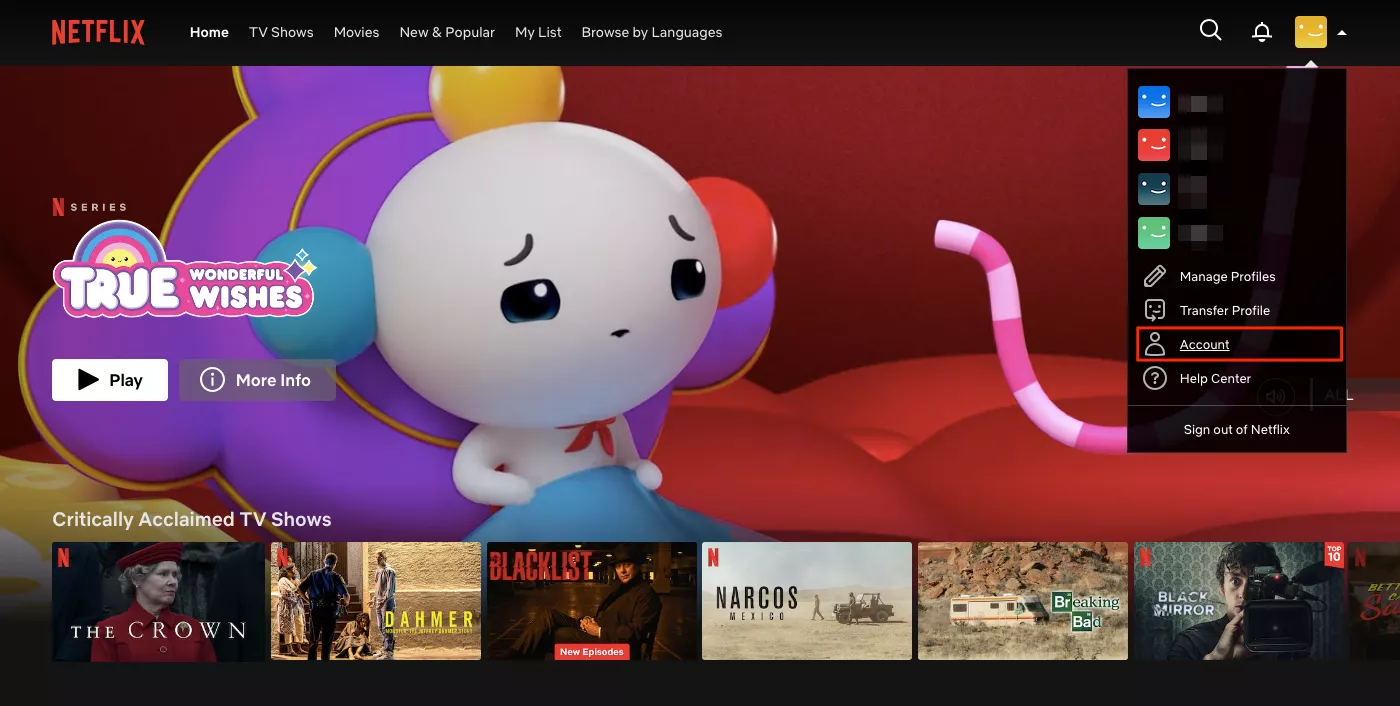Open Help Center
1400x706 pixels.
tap(1215, 379)
